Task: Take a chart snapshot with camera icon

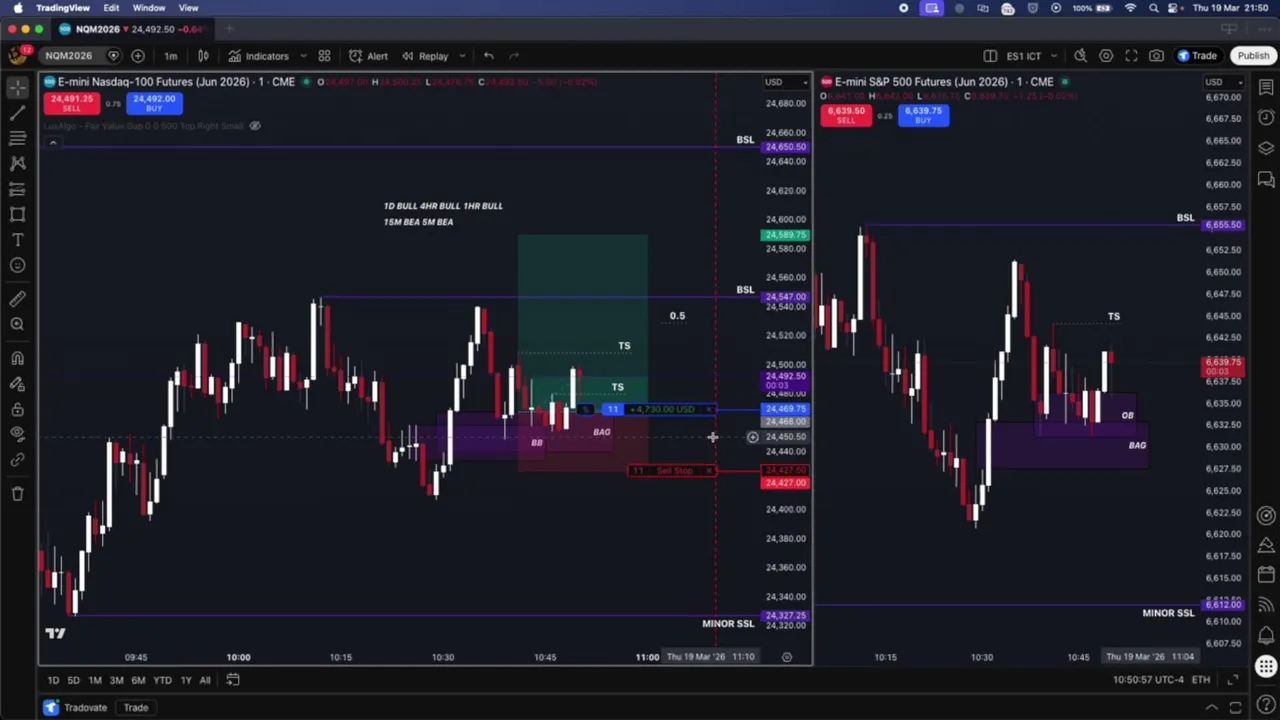Action: (x=1156, y=56)
